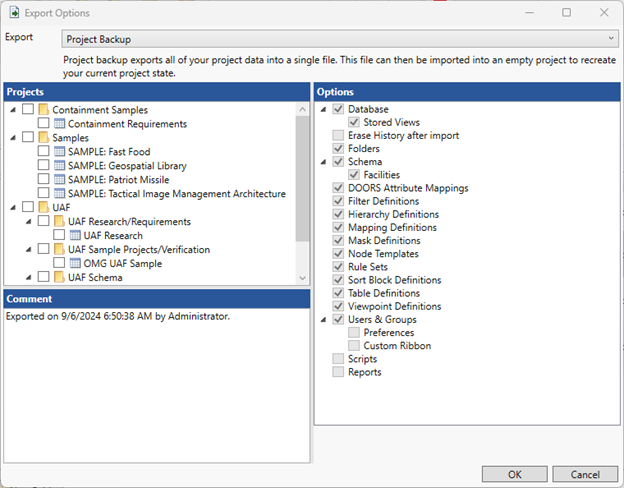Uncheck the DOORS Attribute Mappings option
The width and height of the screenshot is (624, 488).
338,188
